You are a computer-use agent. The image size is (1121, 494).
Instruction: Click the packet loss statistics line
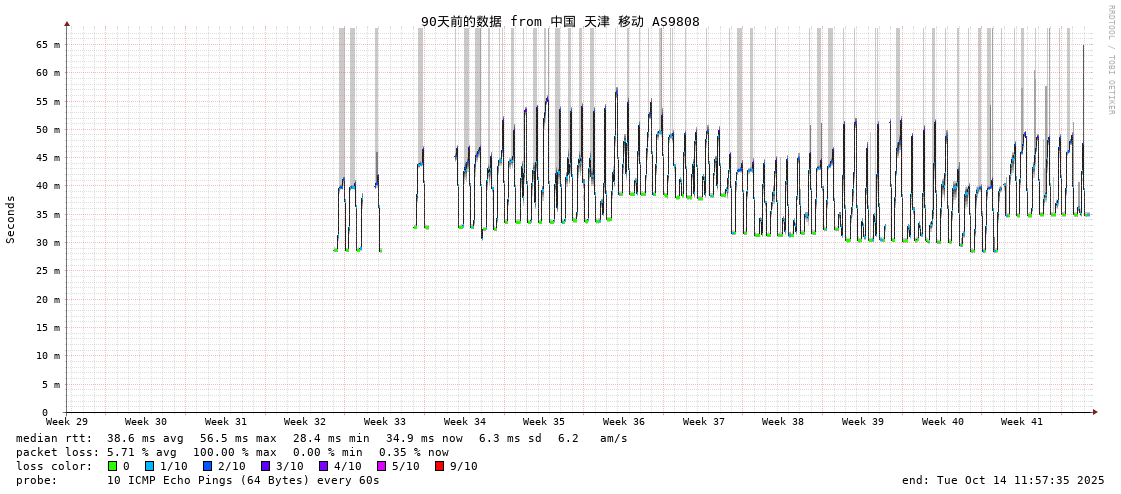(x=232, y=452)
